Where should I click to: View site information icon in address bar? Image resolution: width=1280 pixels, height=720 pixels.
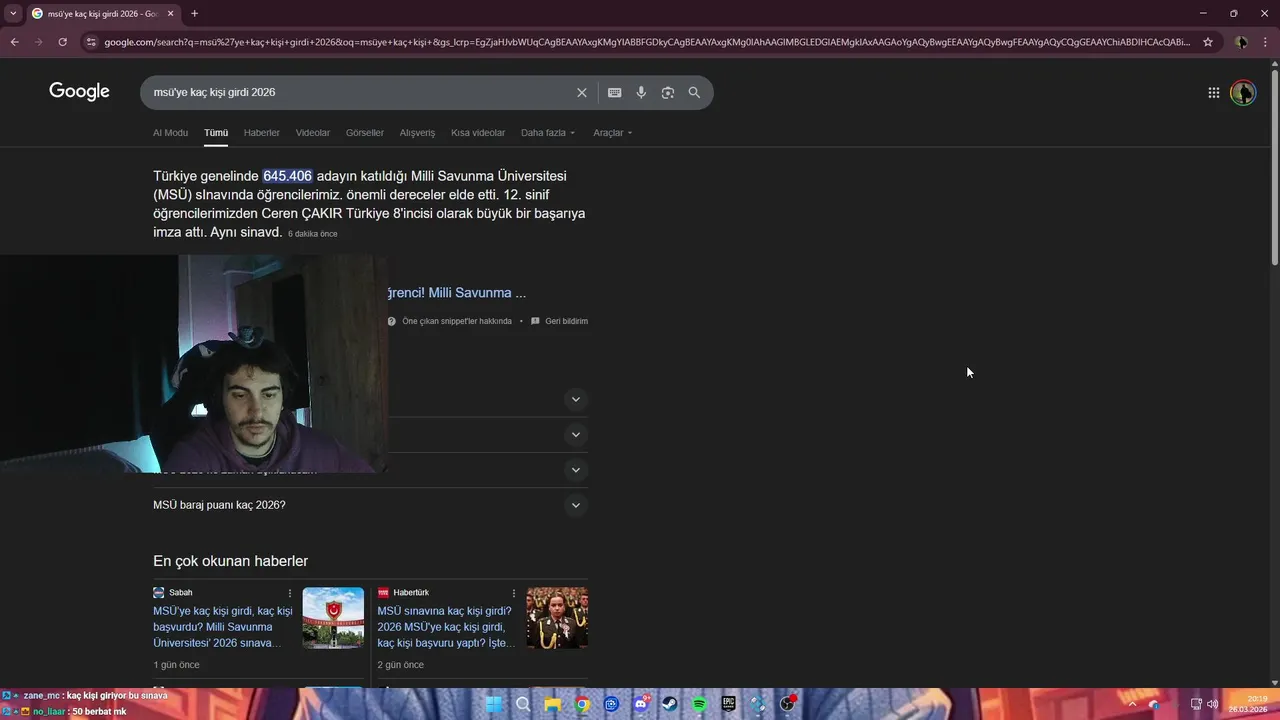[x=91, y=42]
